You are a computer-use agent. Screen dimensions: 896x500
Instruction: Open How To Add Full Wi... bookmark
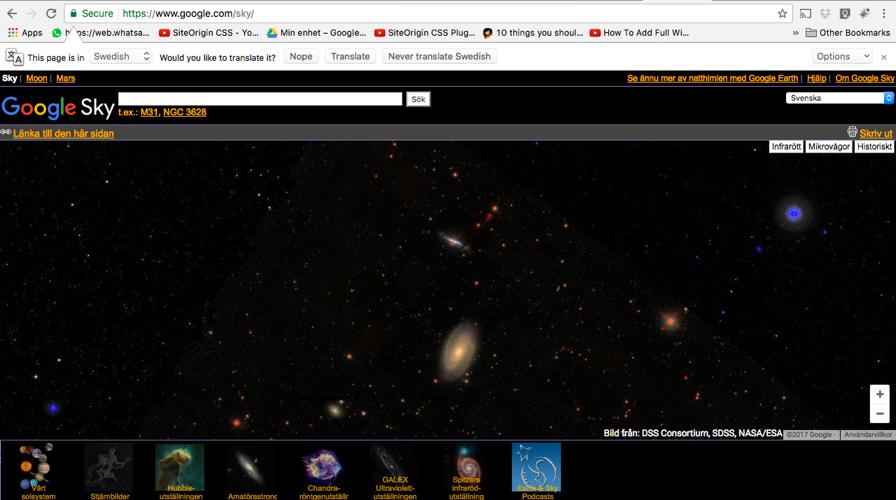(639, 33)
